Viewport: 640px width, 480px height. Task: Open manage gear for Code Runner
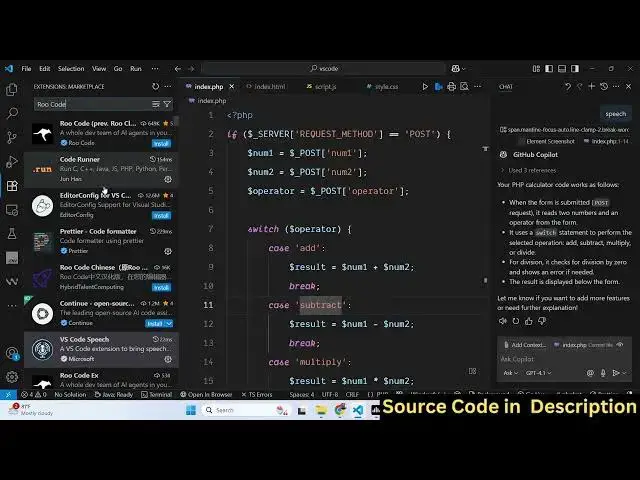168,179
